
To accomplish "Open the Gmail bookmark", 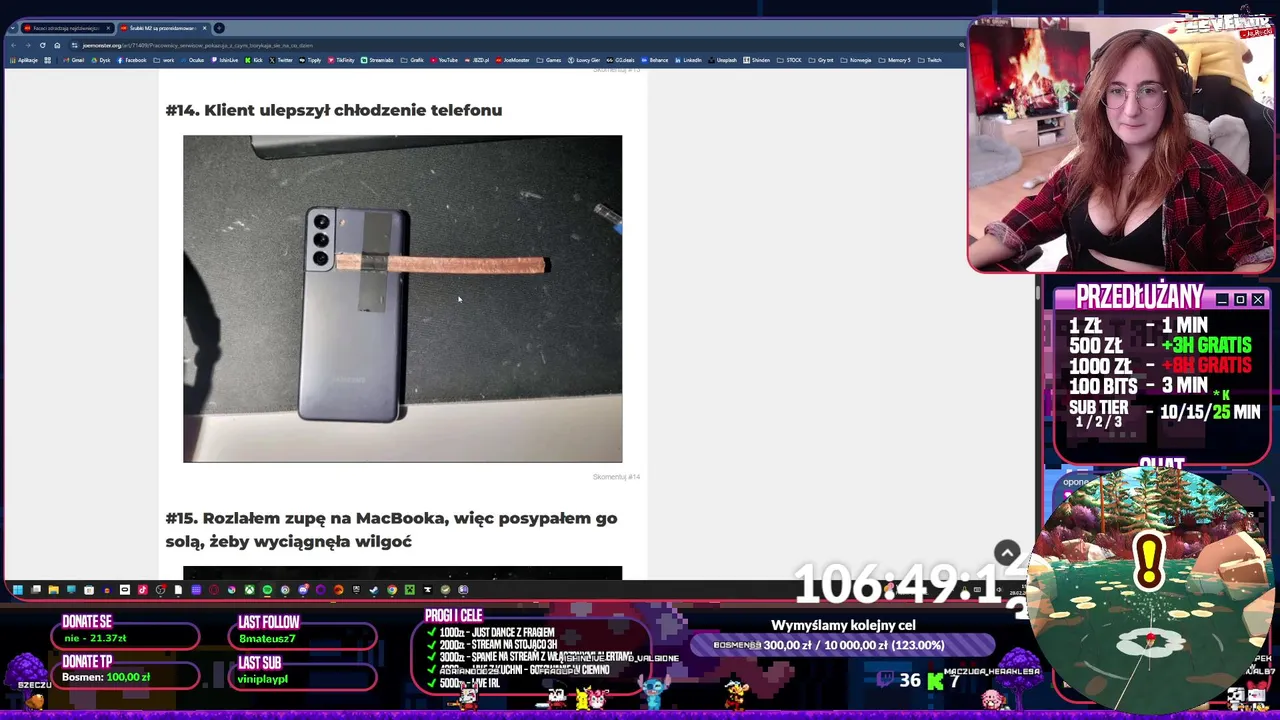I will [74, 60].
